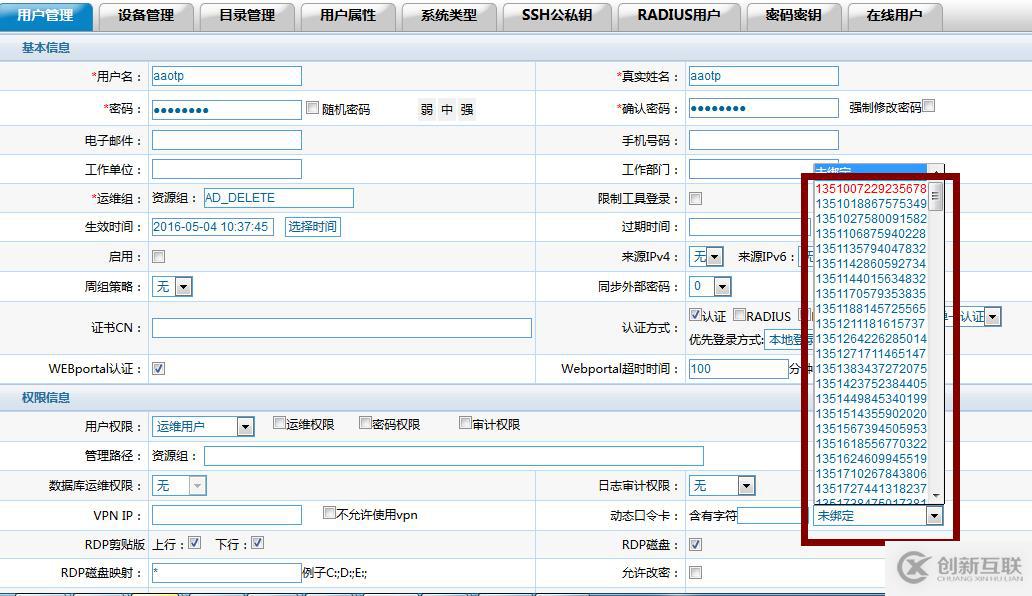1032x596 pixels.
Task: Uncheck the RDP剪贴版 上行 checkbox
Action: (x=194, y=543)
